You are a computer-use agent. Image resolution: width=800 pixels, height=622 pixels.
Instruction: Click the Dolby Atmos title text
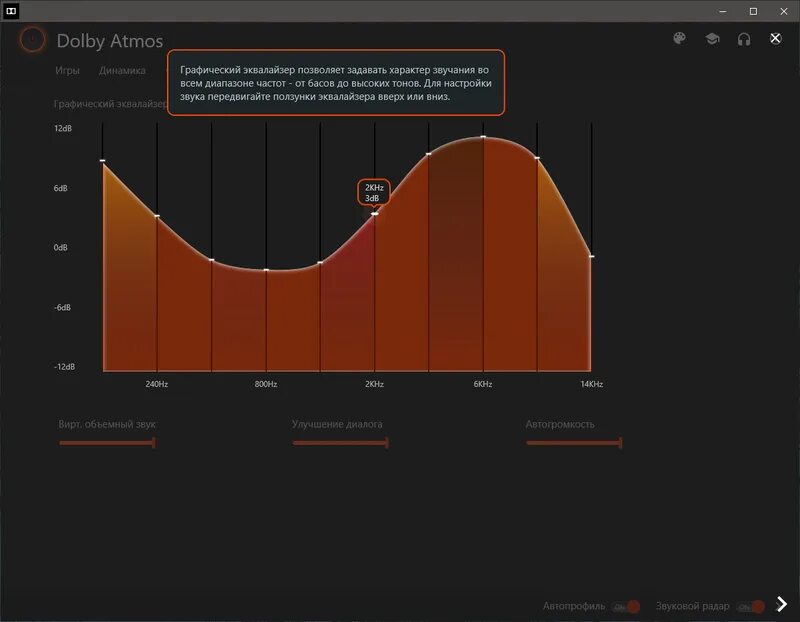click(110, 41)
